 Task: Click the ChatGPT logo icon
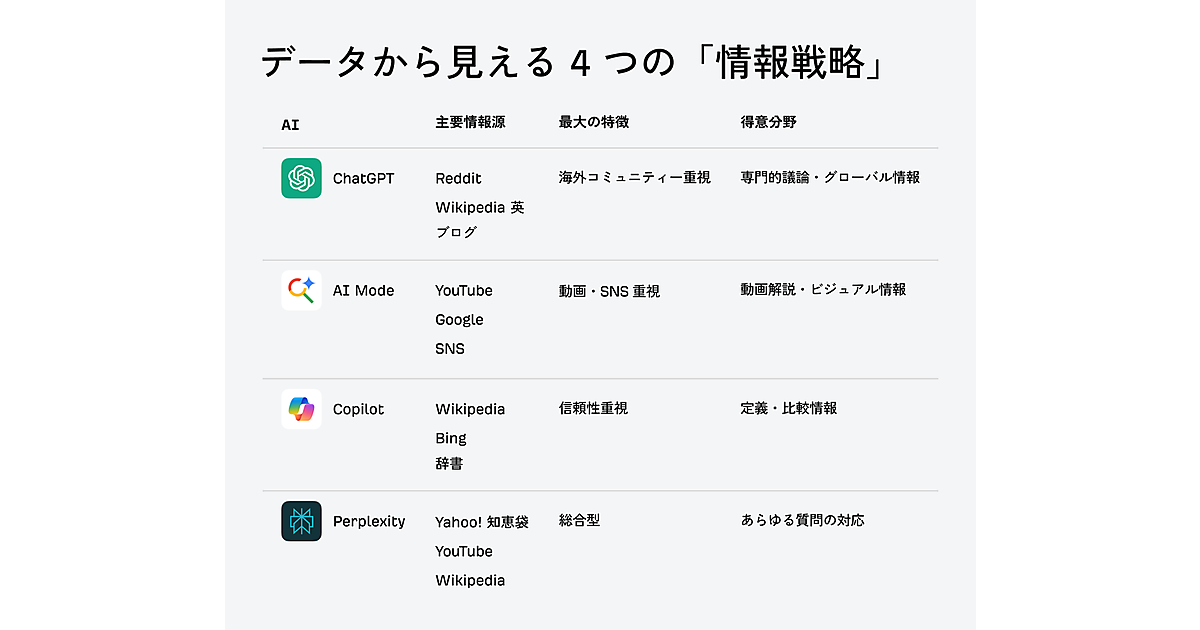click(301, 178)
